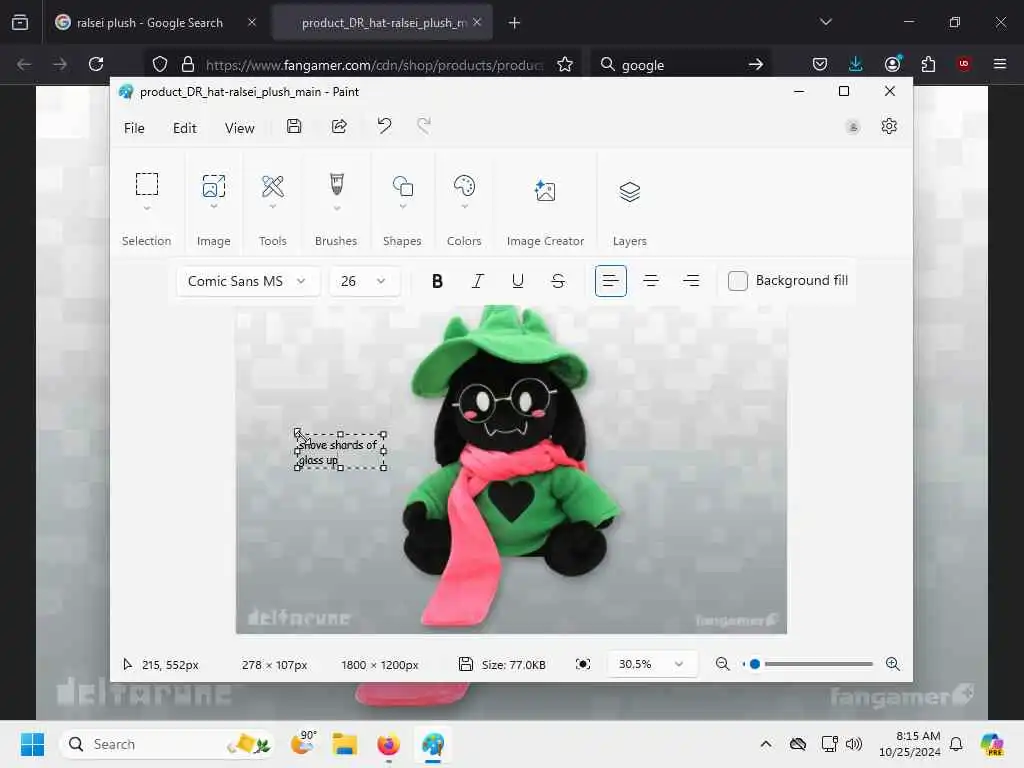Screen dimensions: 1024x768
Task: Undo the last action in Paint
Action: click(x=384, y=125)
